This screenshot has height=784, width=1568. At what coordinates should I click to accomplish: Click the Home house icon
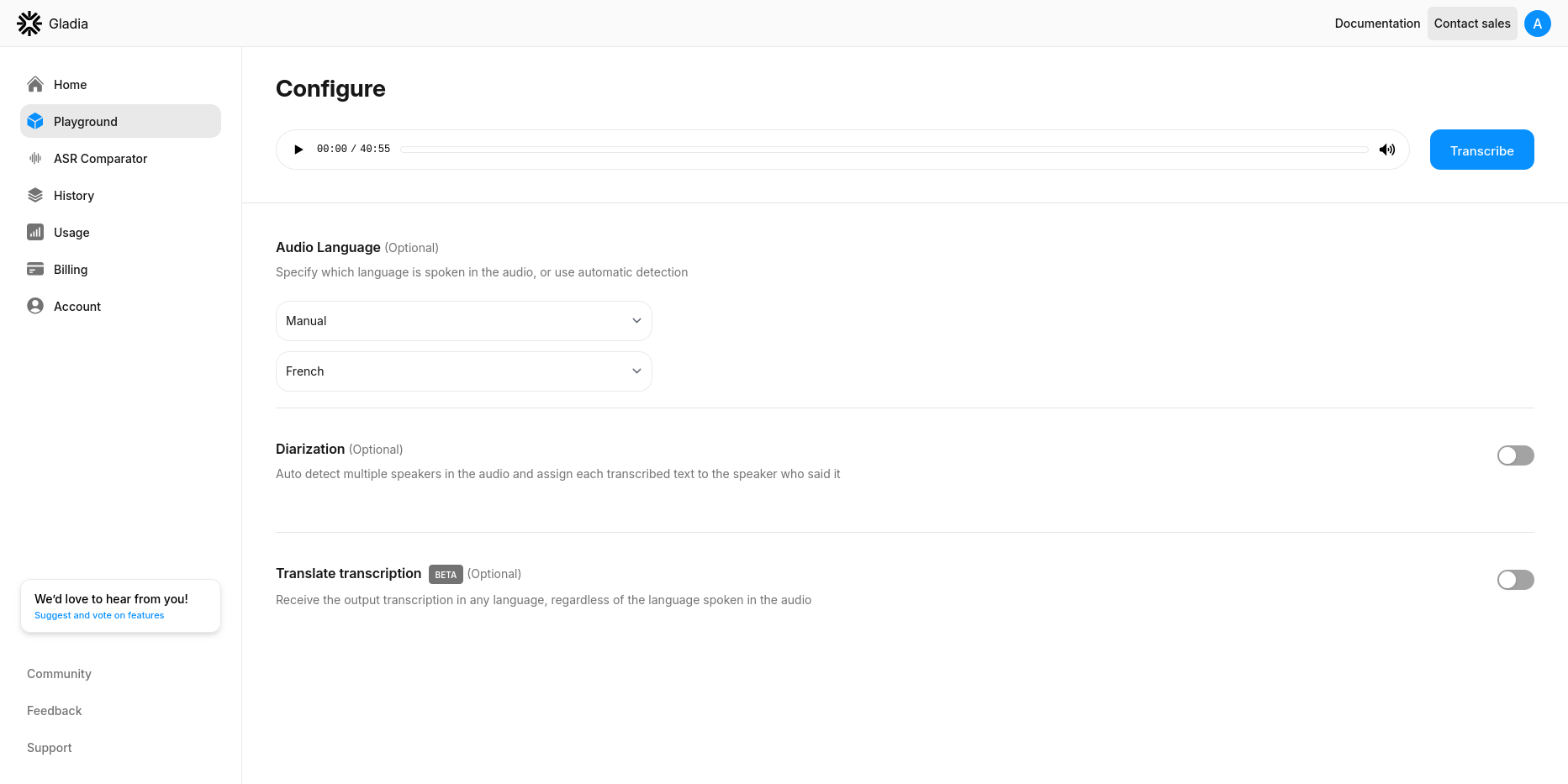pos(35,84)
